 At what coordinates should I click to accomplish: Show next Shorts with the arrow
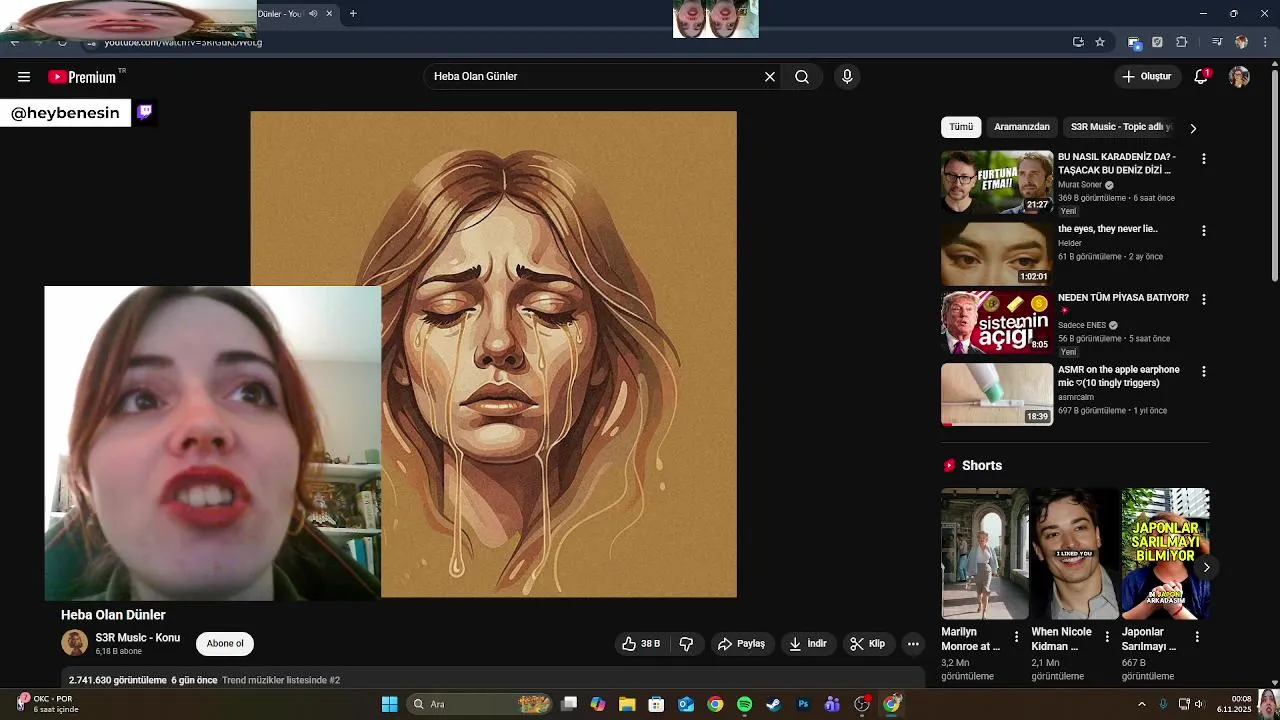pyautogui.click(x=1206, y=567)
